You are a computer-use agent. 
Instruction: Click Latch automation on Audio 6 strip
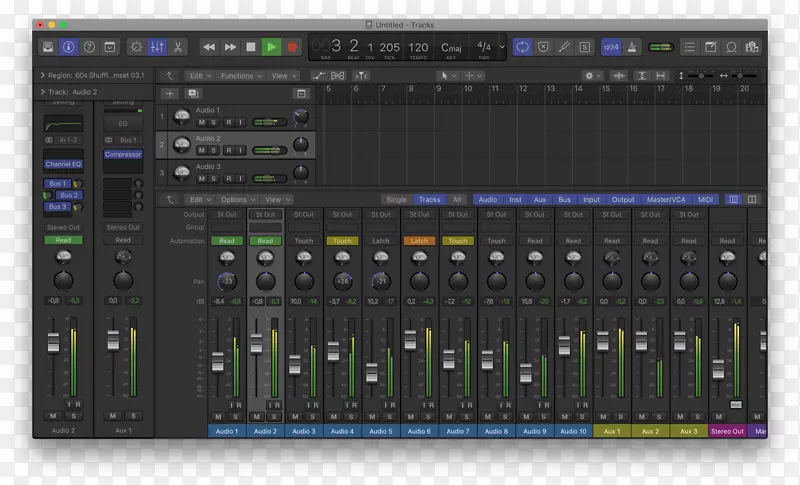point(419,240)
